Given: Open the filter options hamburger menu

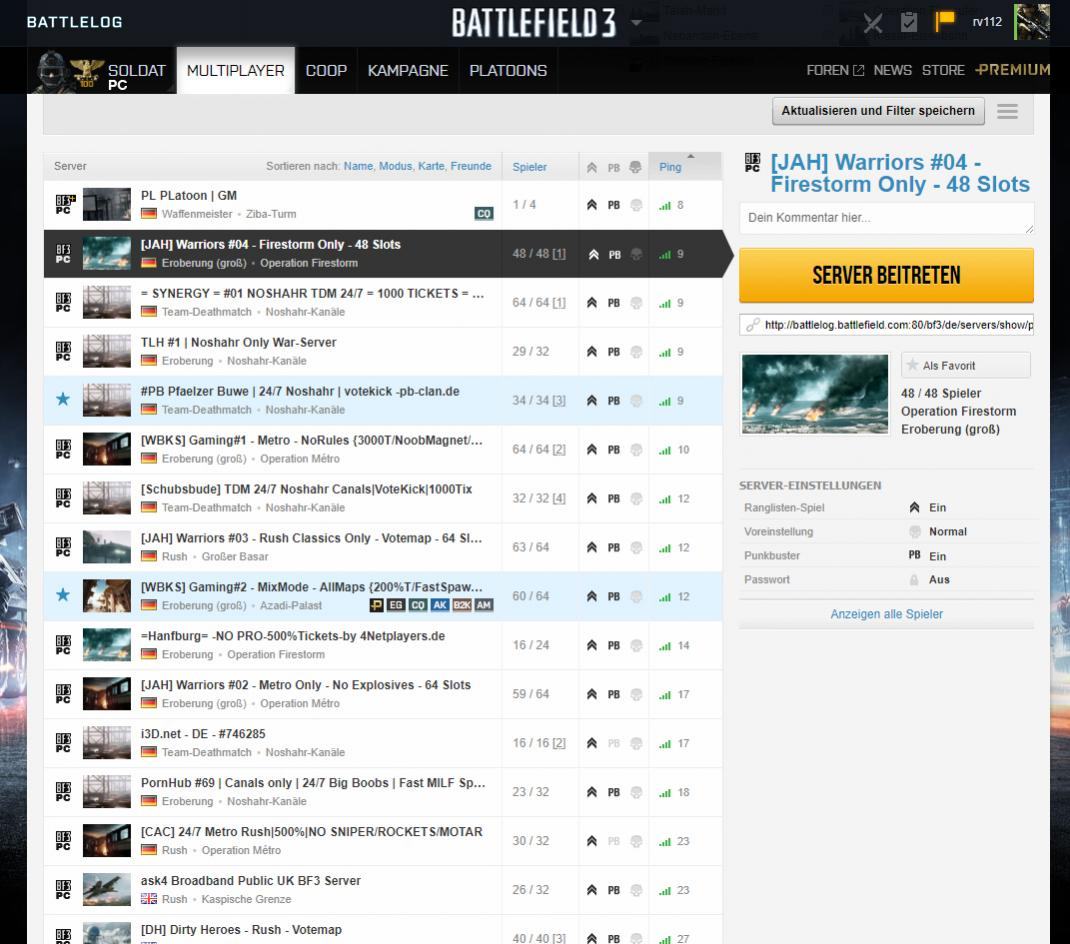Looking at the screenshot, I should click(1007, 111).
